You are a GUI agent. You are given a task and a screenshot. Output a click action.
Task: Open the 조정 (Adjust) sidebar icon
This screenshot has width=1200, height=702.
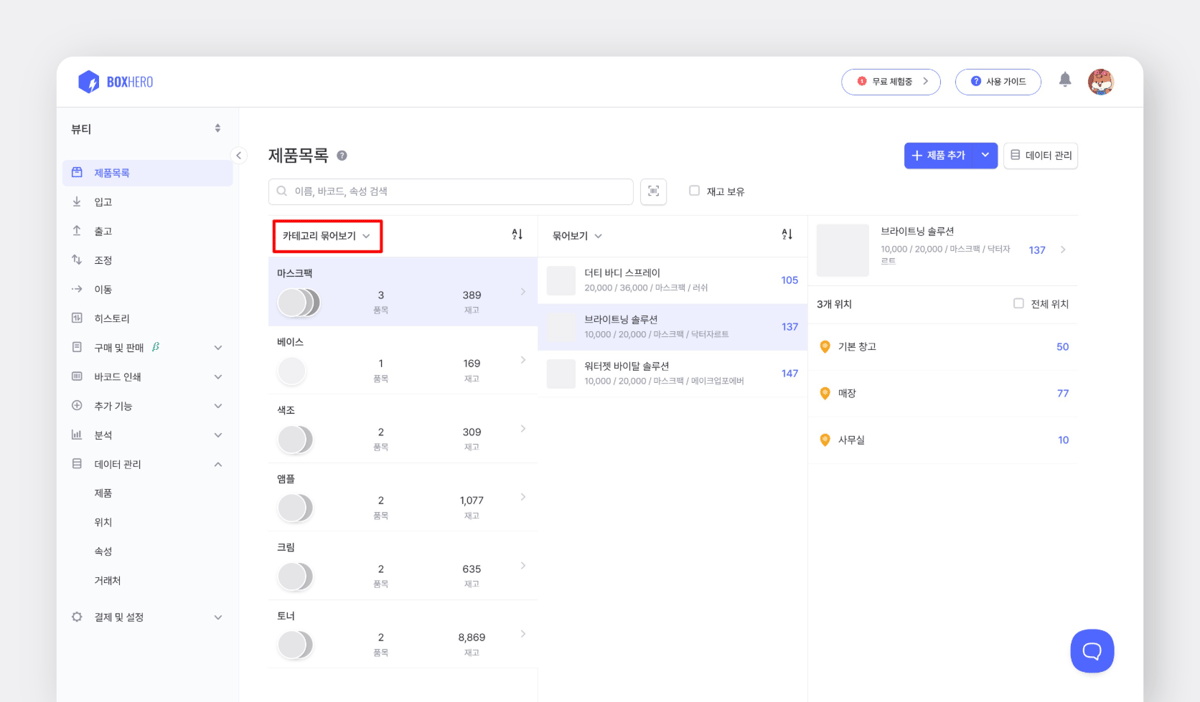pos(76,259)
